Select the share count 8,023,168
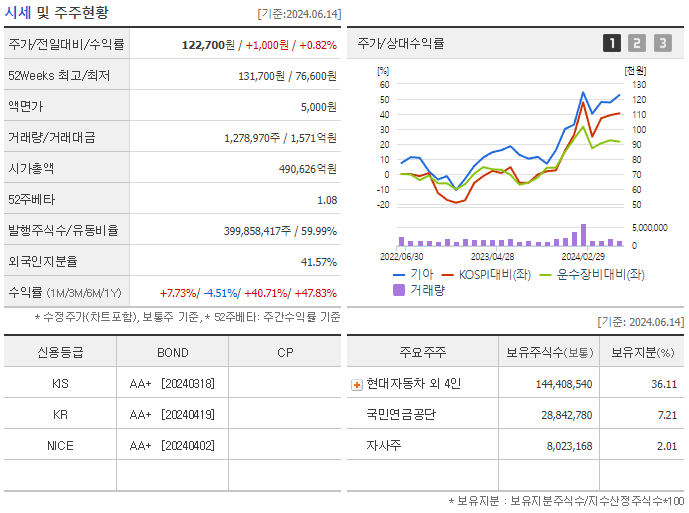 (x=569, y=447)
